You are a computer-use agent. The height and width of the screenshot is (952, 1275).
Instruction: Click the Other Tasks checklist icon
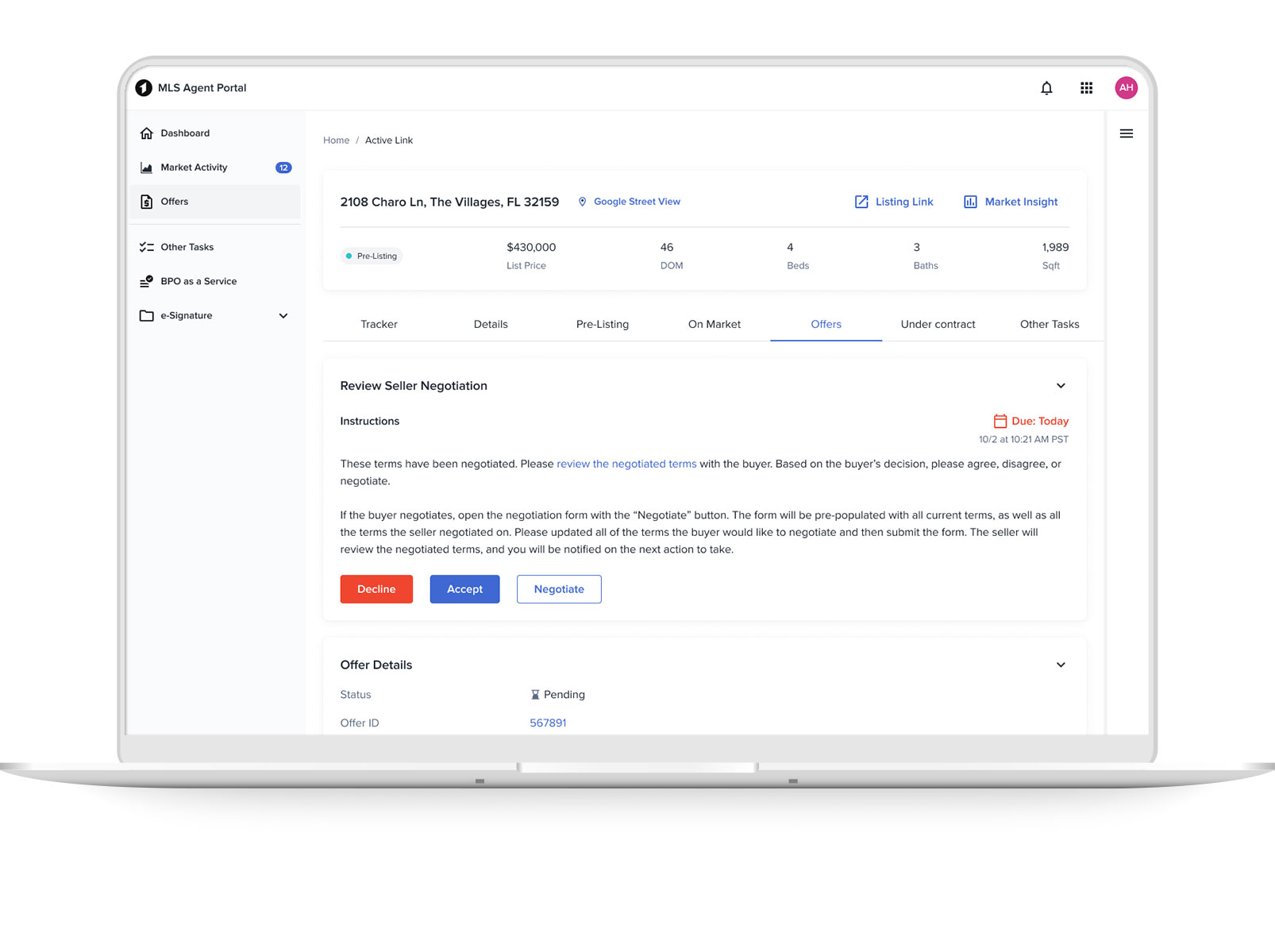click(x=147, y=247)
